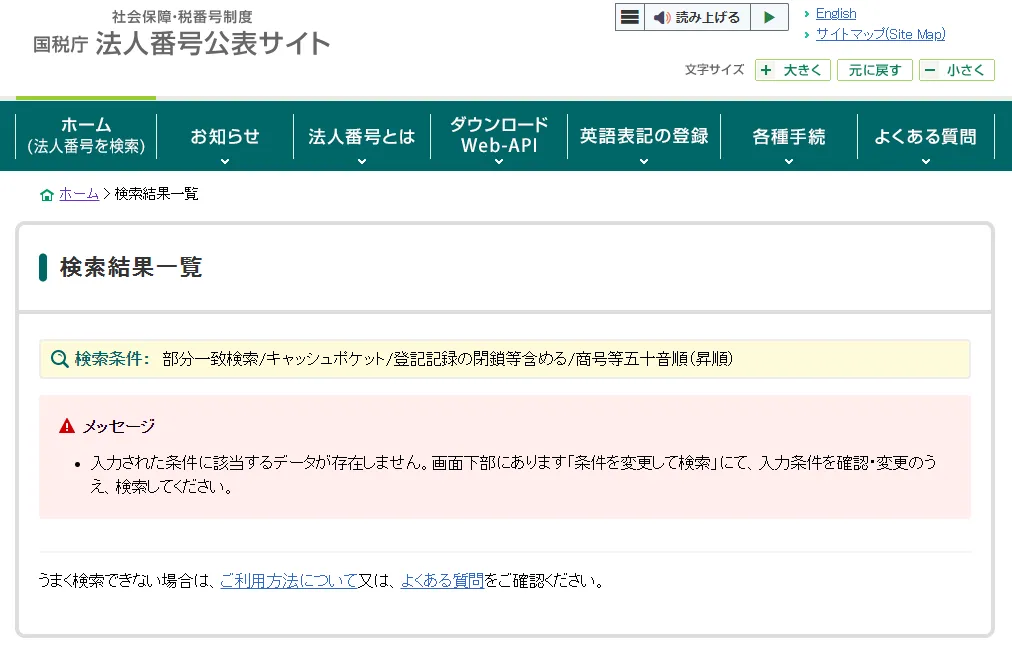1012x654 pixels.
Task: Open the ご利用方法について help link
Action: [289, 580]
